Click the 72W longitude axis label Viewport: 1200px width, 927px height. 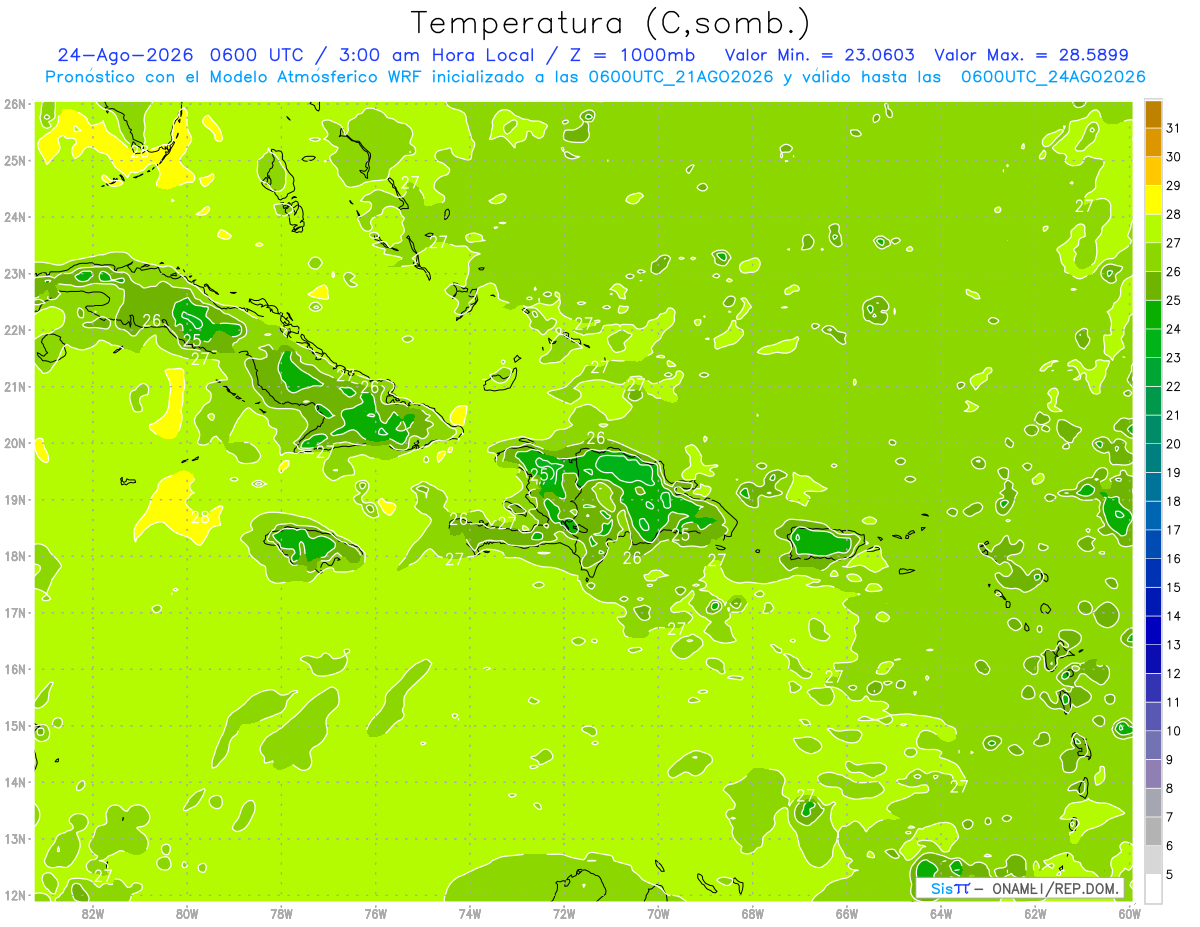coord(564,912)
